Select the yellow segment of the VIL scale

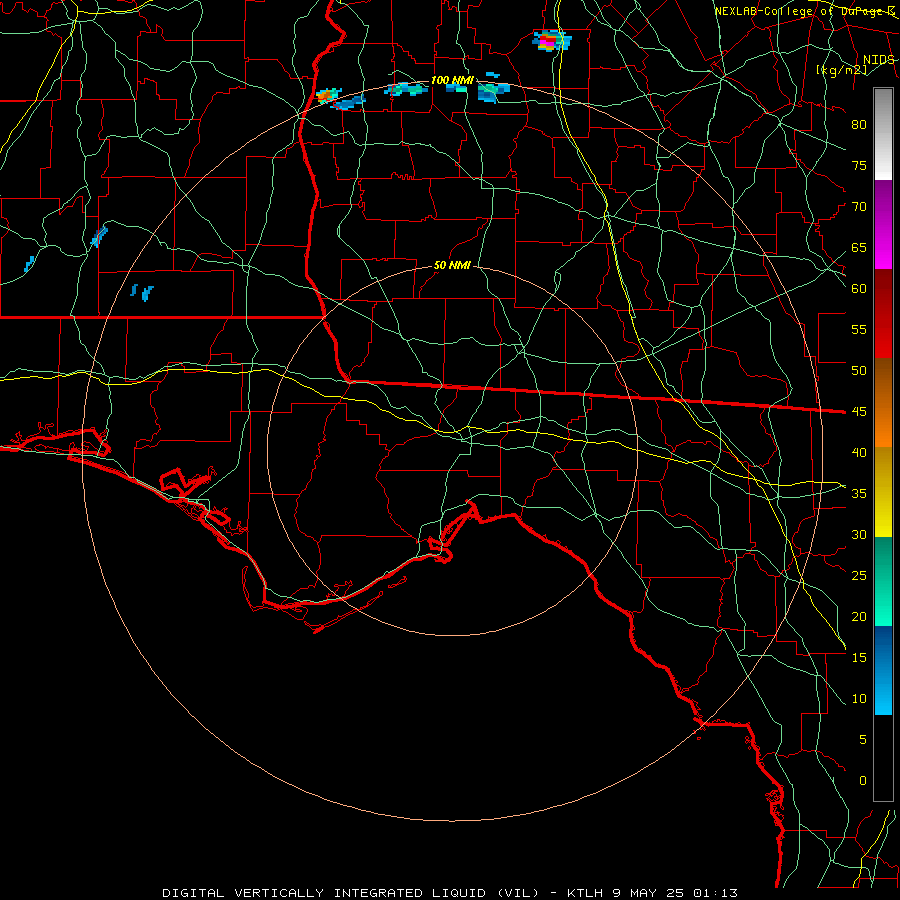(x=883, y=492)
